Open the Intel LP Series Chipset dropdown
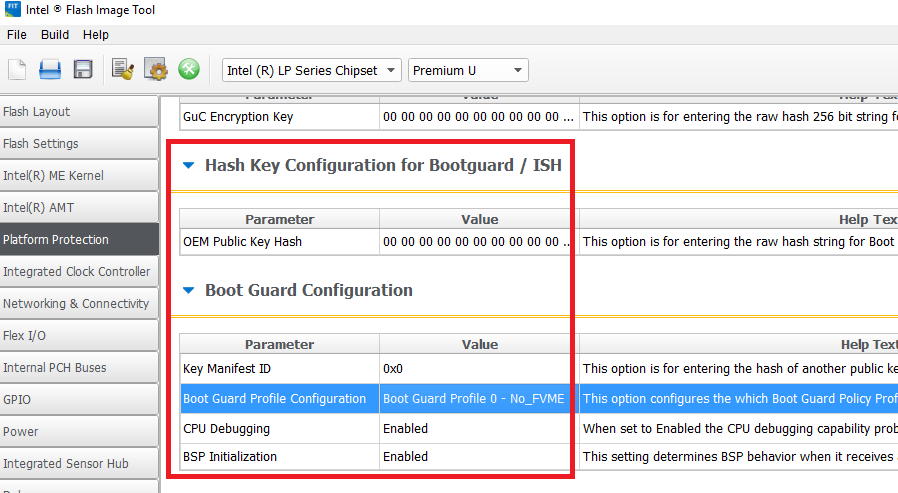 click(x=311, y=70)
